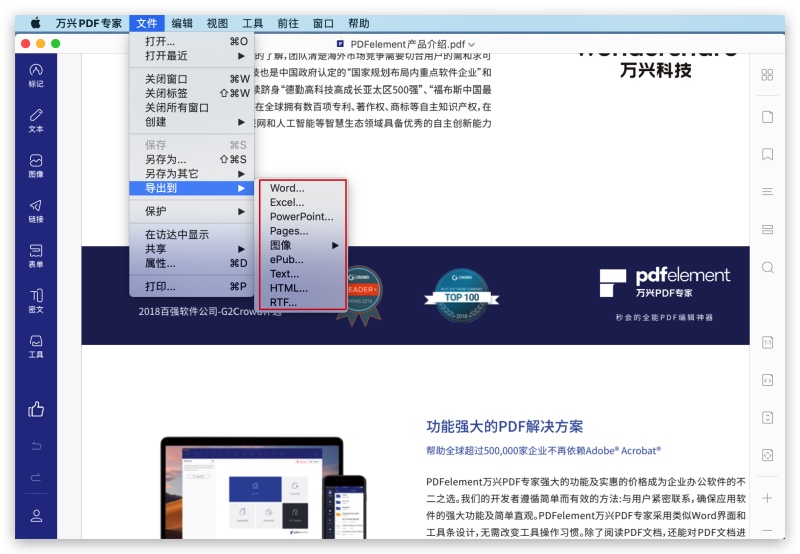Viewport: 800px width, 554px height.
Task: Open the 工具 tools panel in sidebar
Action: click(36, 346)
